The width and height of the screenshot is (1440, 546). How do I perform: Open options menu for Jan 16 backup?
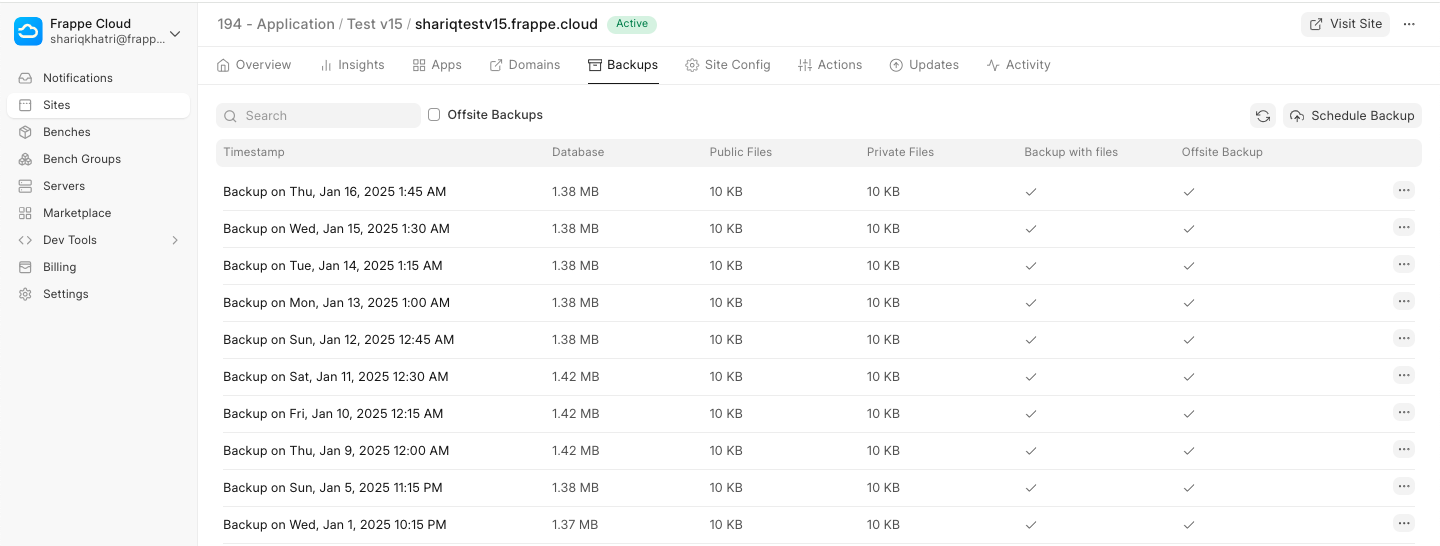(1403, 190)
